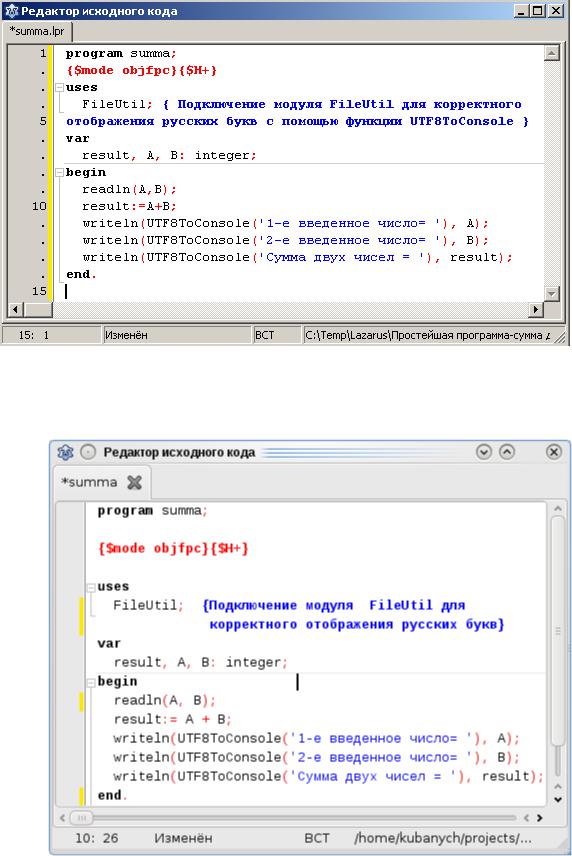Screen dimensions: 572x856
Task: Click line number 1 in upper editor gutter
Action: click(x=43, y=54)
